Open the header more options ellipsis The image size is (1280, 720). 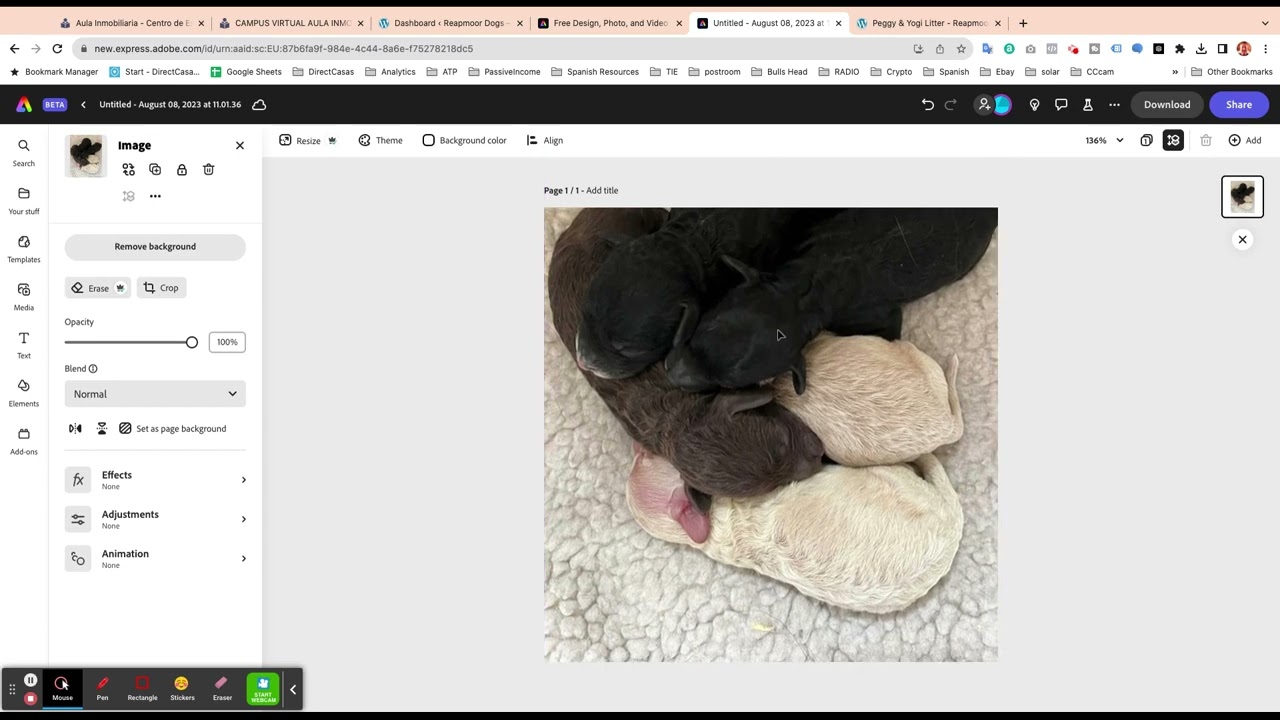click(x=1114, y=104)
